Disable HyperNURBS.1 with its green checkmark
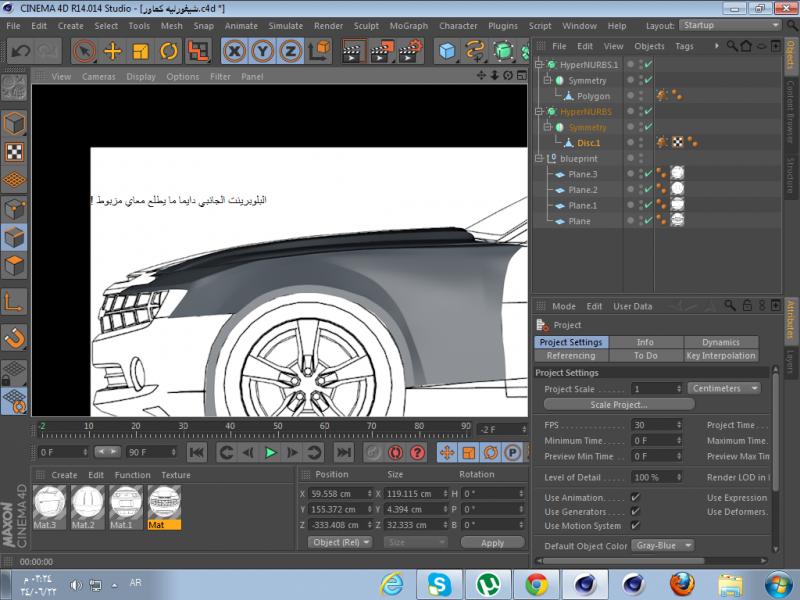Image resolution: width=800 pixels, height=600 pixels. [x=648, y=64]
